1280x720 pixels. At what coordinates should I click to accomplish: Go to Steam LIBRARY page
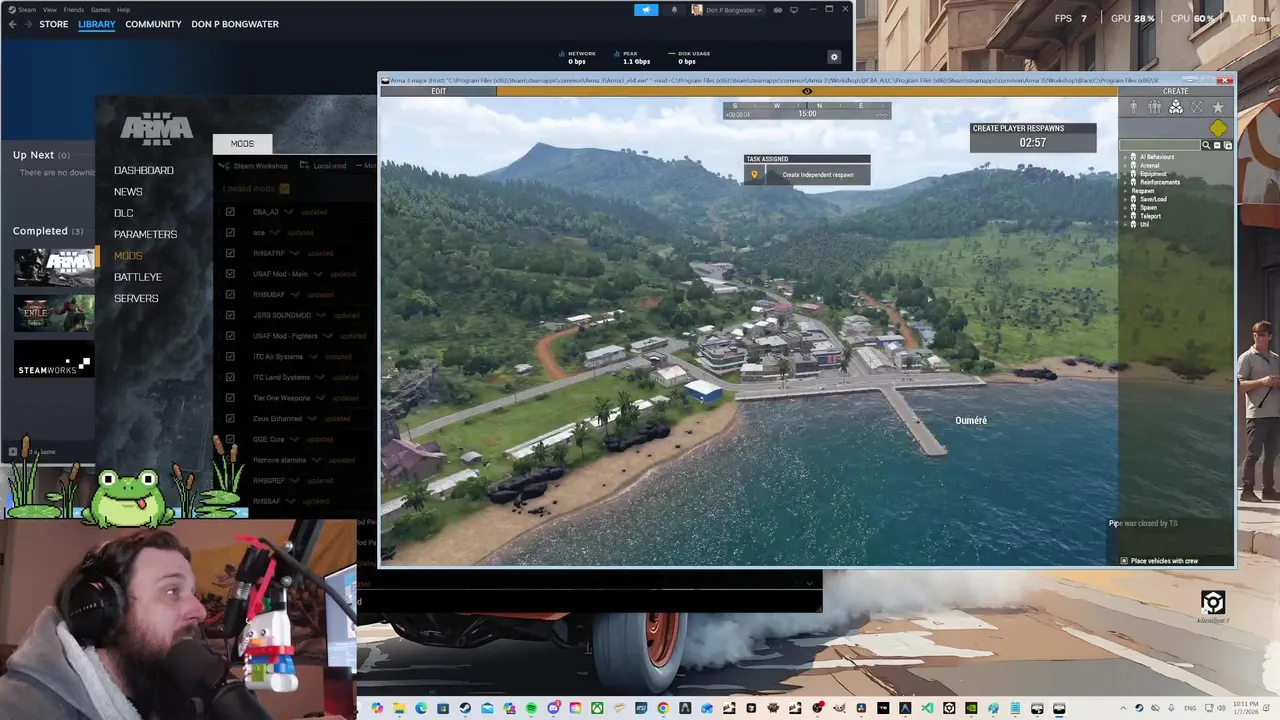coord(97,24)
